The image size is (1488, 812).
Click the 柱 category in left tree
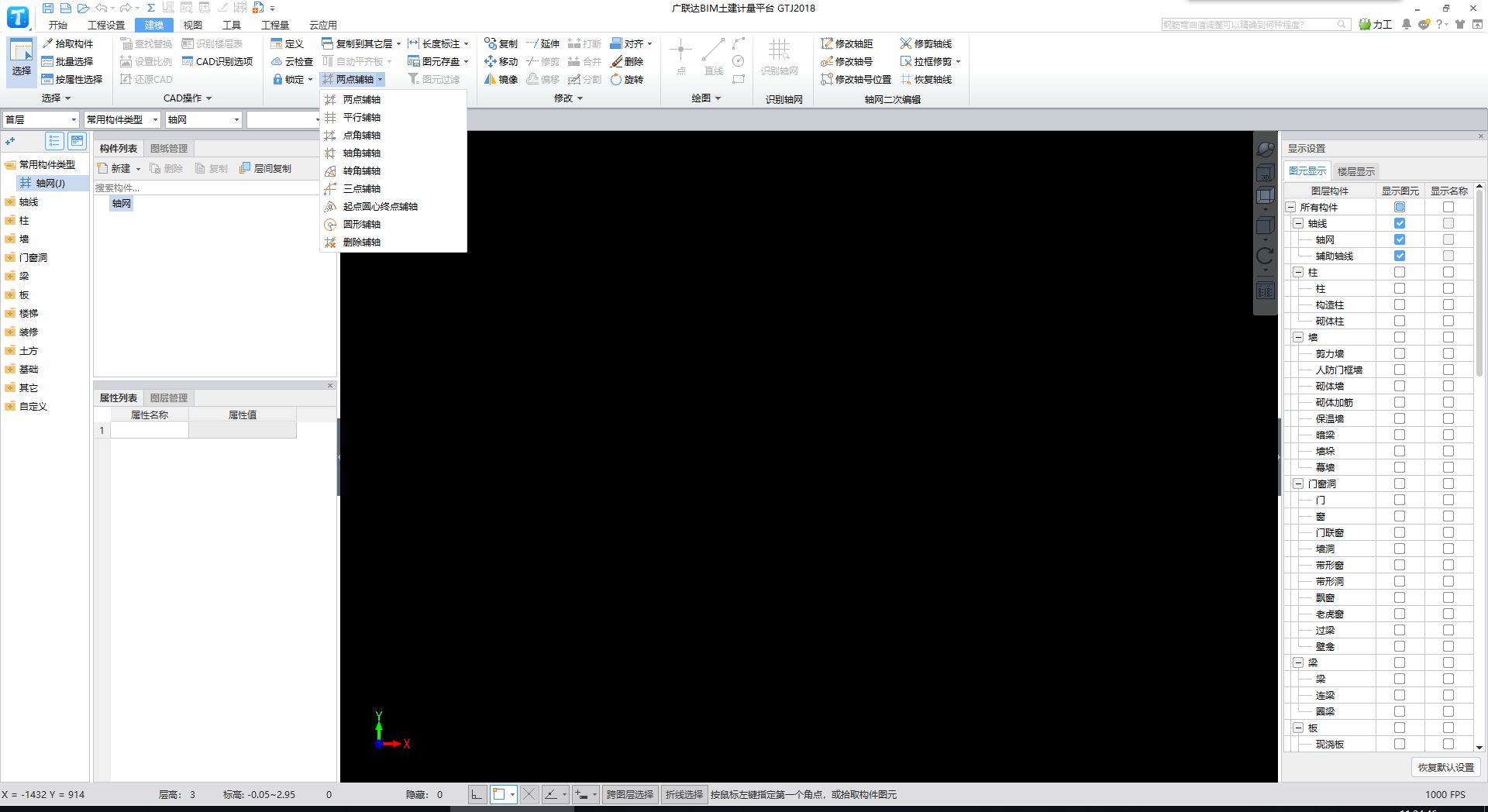coord(24,220)
